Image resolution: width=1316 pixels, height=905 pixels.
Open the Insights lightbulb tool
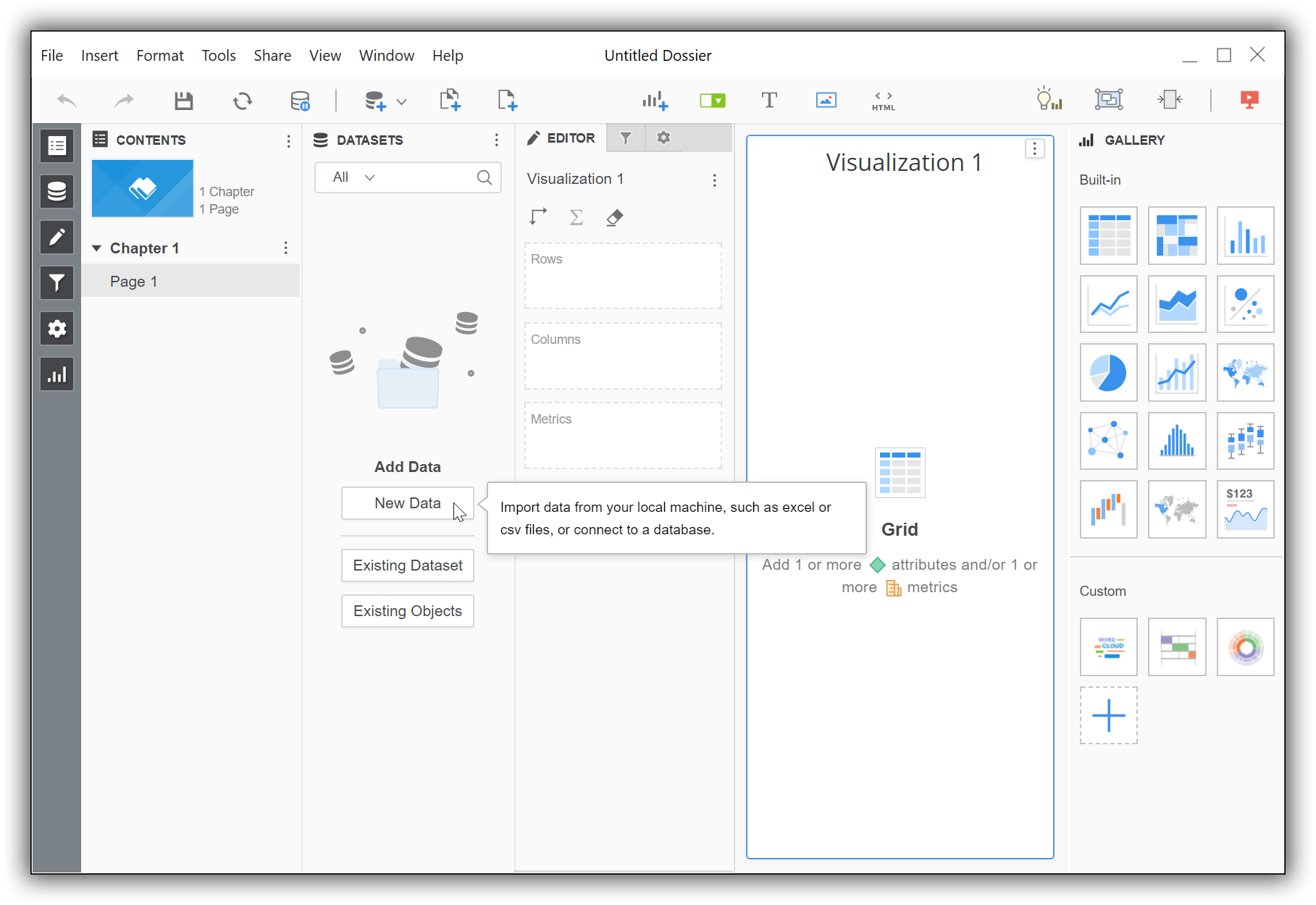[x=1049, y=100]
